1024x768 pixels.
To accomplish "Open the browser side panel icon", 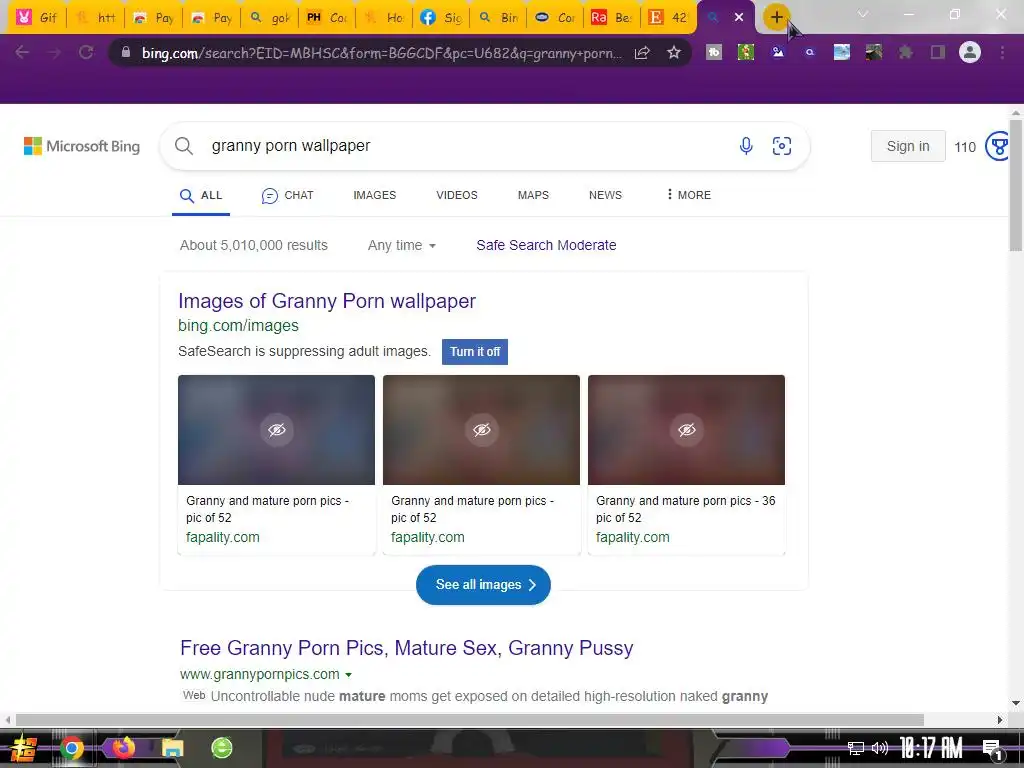I will coord(938,52).
